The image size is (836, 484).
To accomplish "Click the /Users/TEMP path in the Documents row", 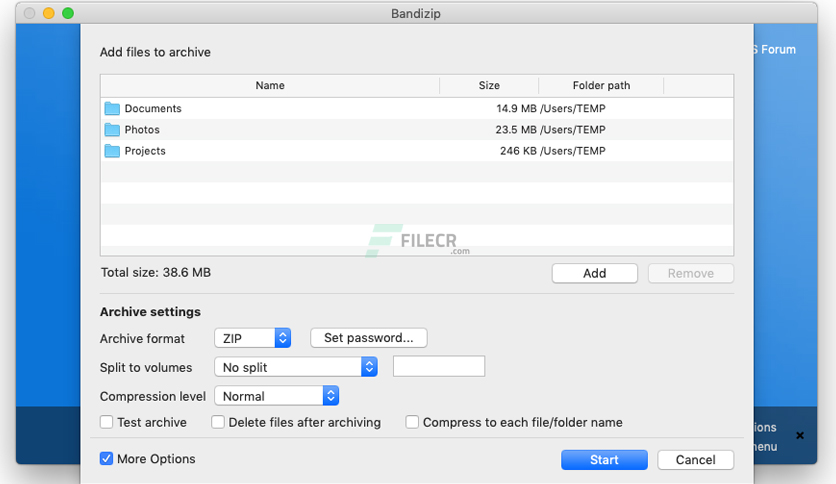I will click(x=573, y=108).
